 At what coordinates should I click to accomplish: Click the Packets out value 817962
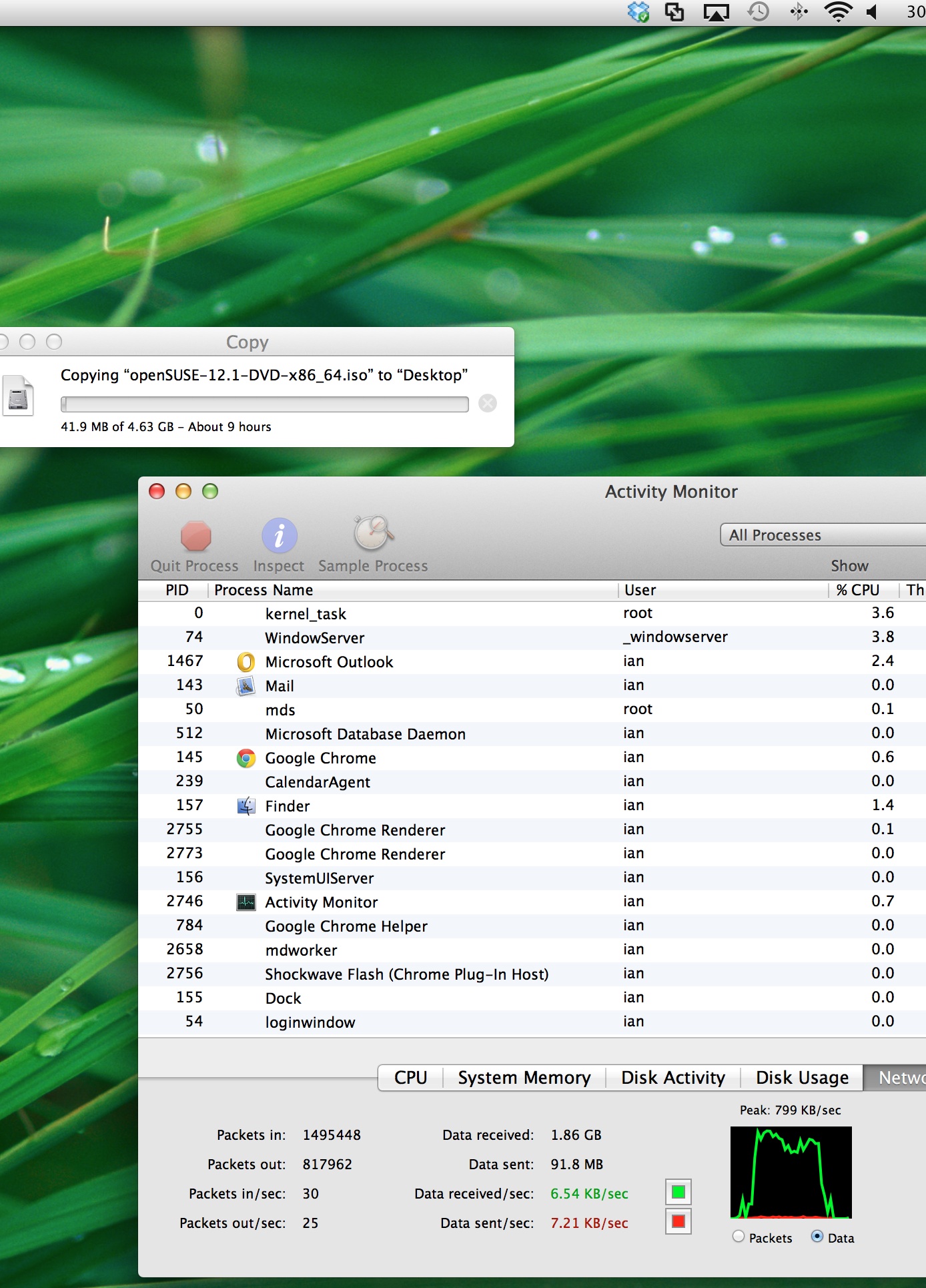pyautogui.click(x=327, y=1165)
